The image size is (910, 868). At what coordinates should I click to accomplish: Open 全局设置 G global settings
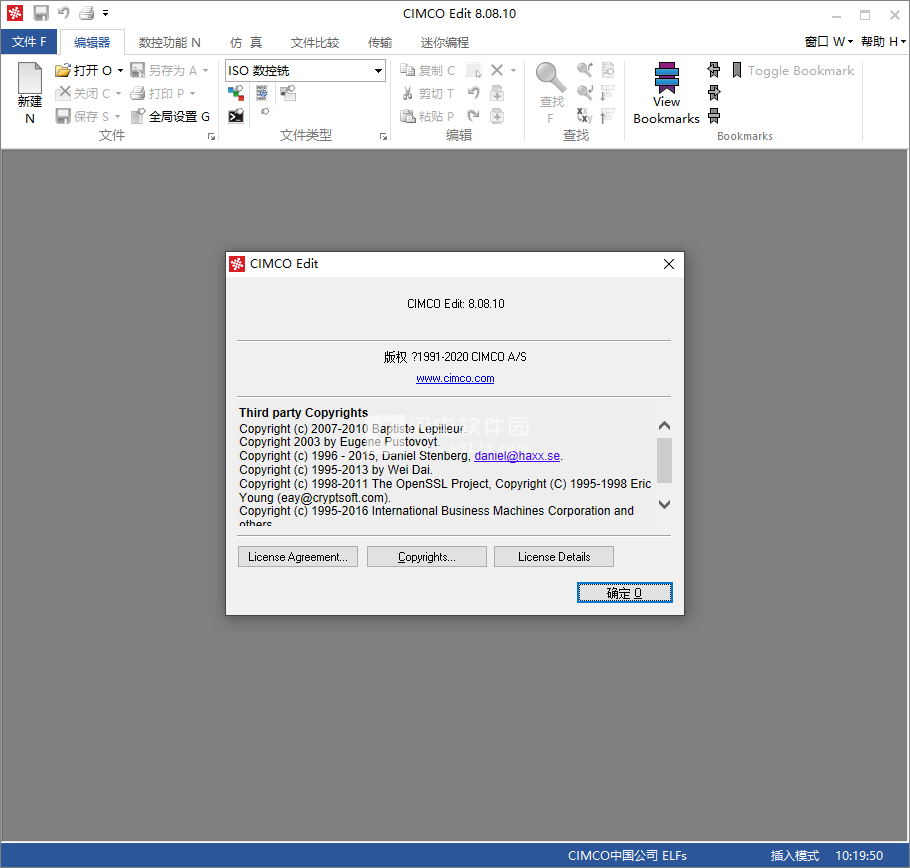click(170, 116)
